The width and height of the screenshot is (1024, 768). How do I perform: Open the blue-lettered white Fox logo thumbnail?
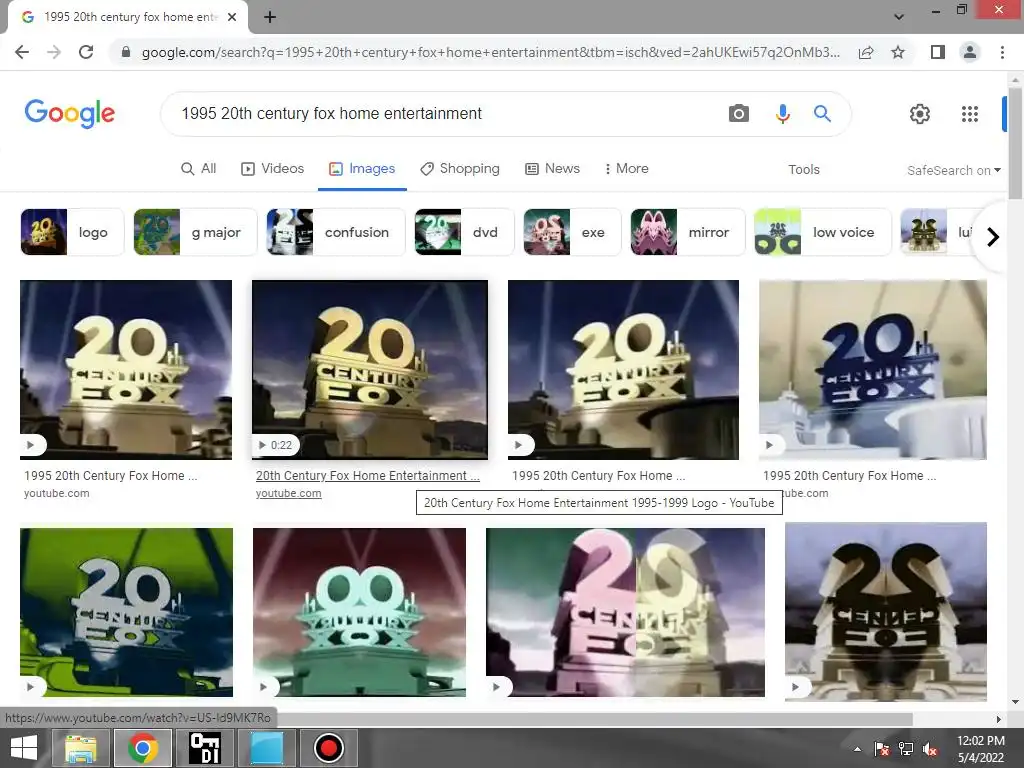872,370
